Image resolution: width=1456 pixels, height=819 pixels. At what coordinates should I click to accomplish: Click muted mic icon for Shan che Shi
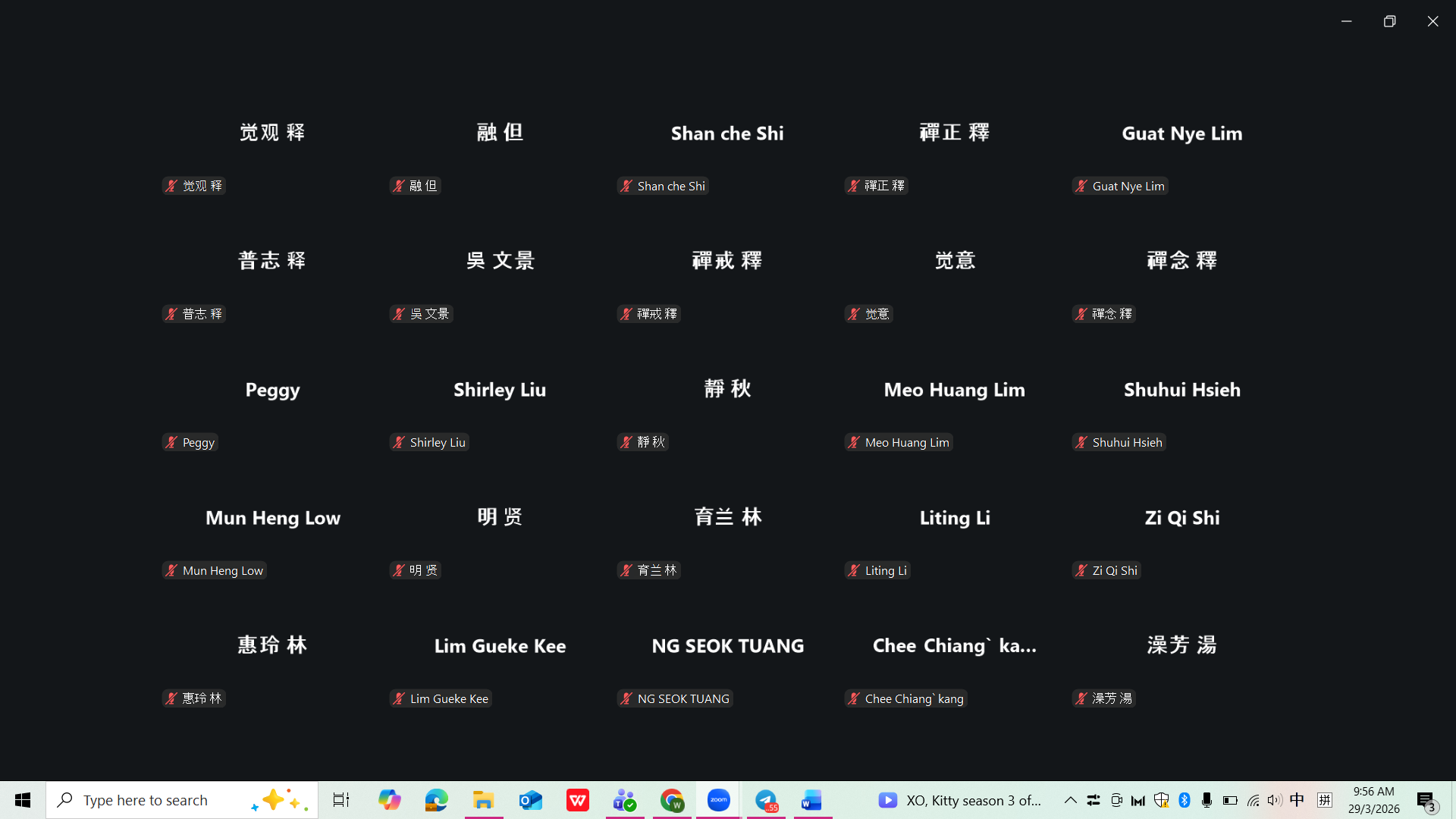point(626,186)
